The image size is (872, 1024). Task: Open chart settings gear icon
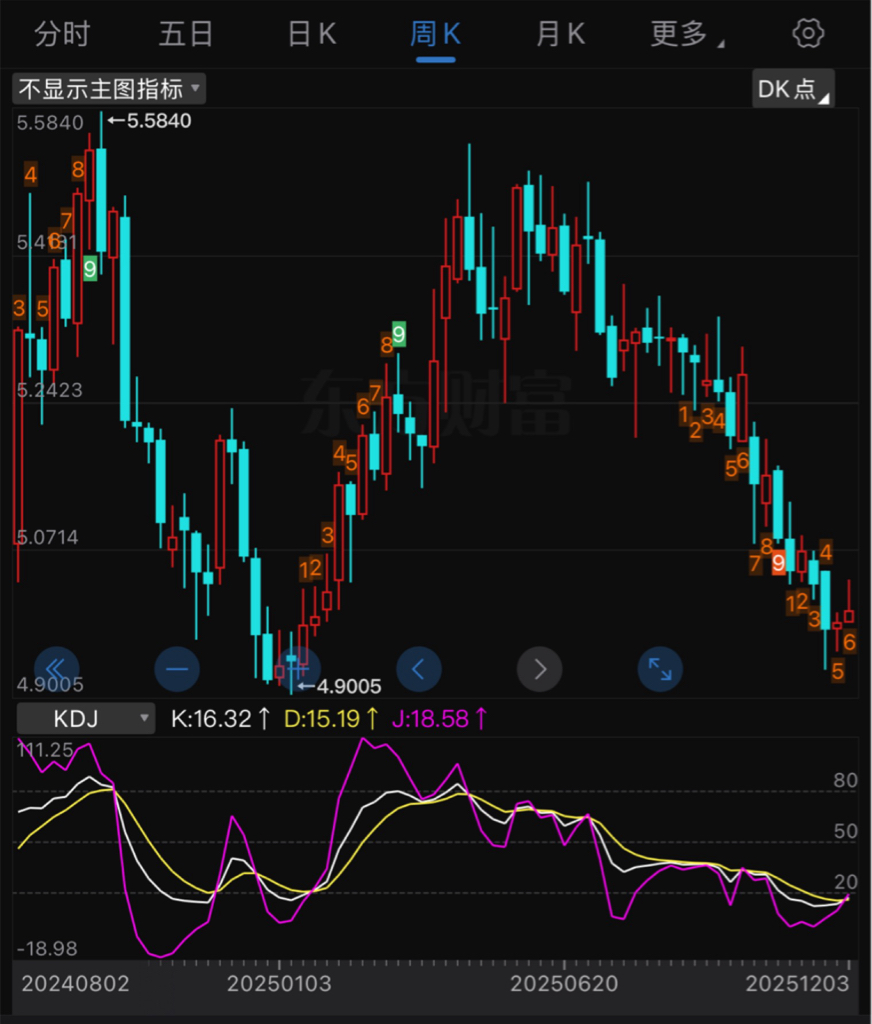pyautogui.click(x=808, y=33)
